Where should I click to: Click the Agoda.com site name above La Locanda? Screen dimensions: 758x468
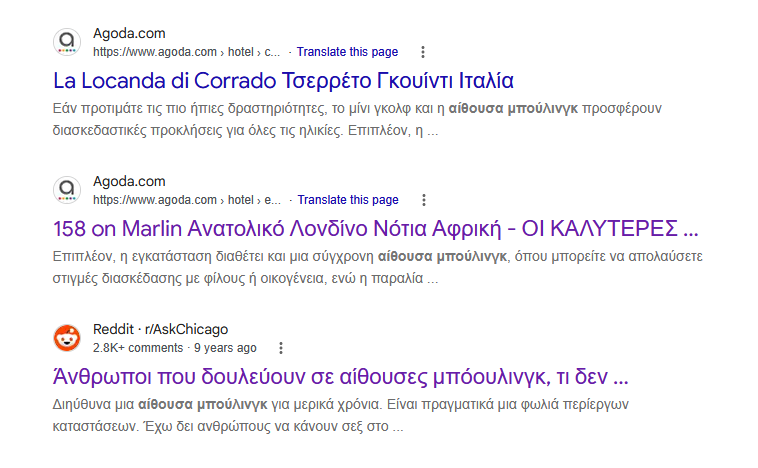tap(129, 33)
